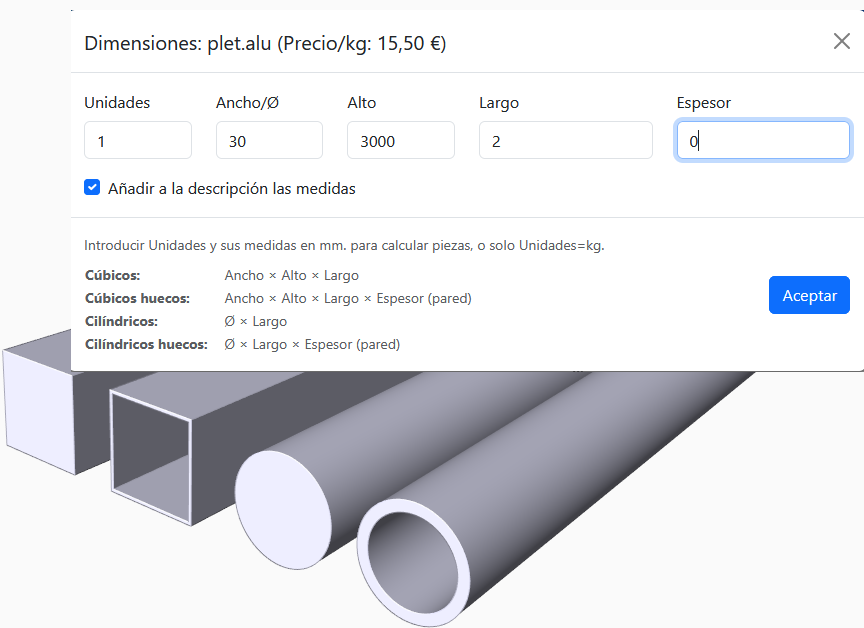Focus the Espesor input field
The width and height of the screenshot is (864, 628).
point(763,141)
